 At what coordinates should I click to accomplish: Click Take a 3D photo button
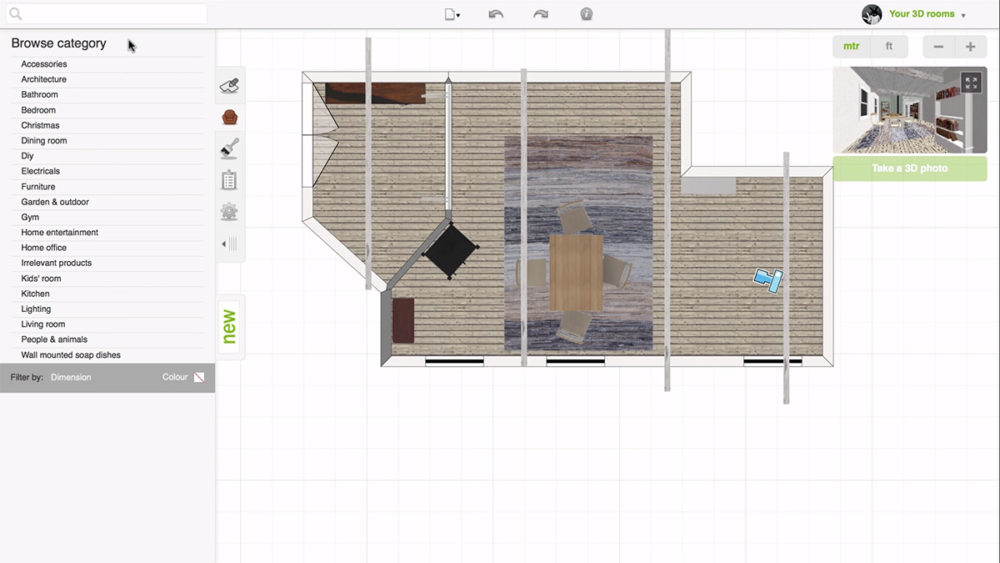(909, 168)
